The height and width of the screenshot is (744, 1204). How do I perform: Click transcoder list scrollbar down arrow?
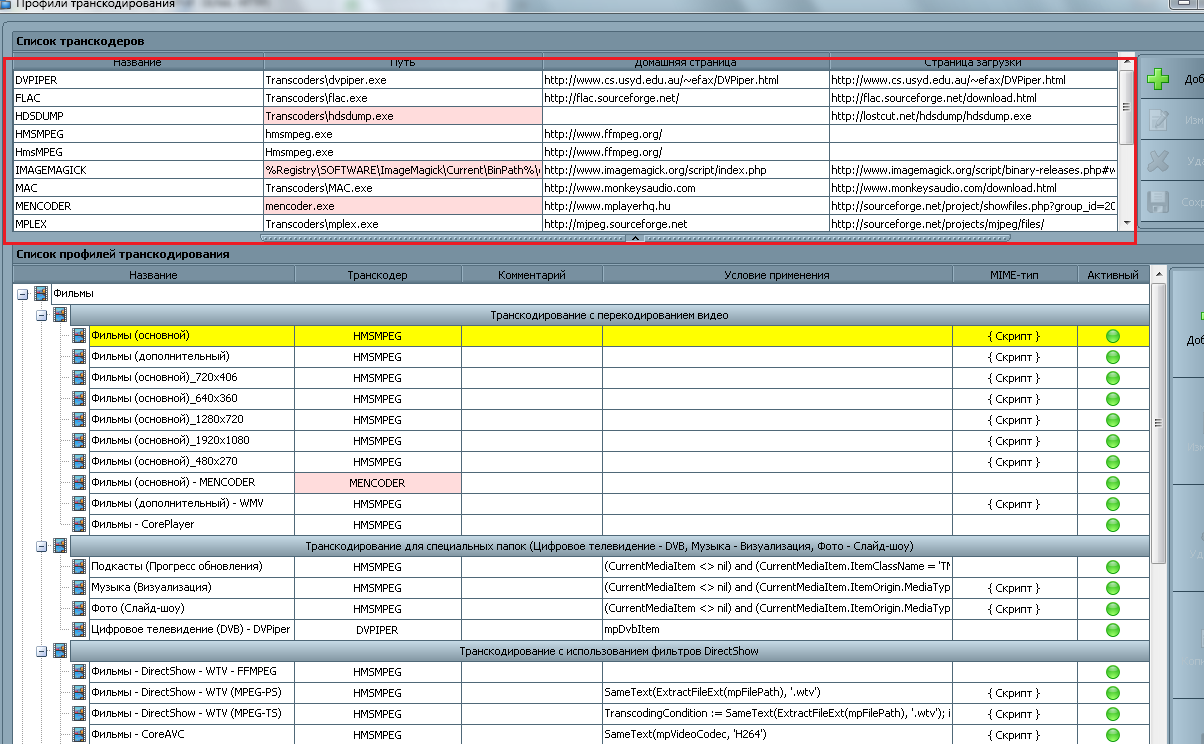tap(1127, 223)
